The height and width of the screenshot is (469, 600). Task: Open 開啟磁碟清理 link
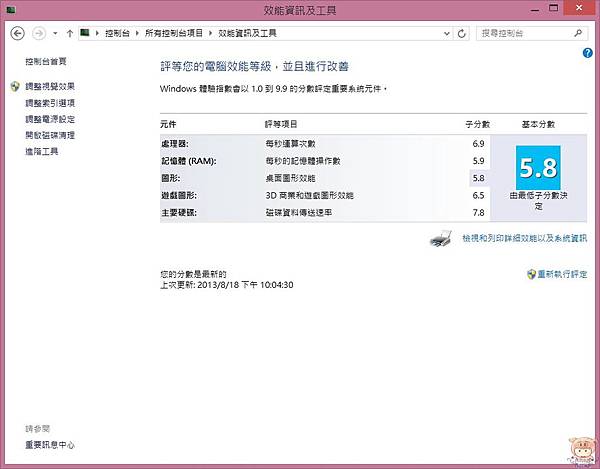coord(50,135)
